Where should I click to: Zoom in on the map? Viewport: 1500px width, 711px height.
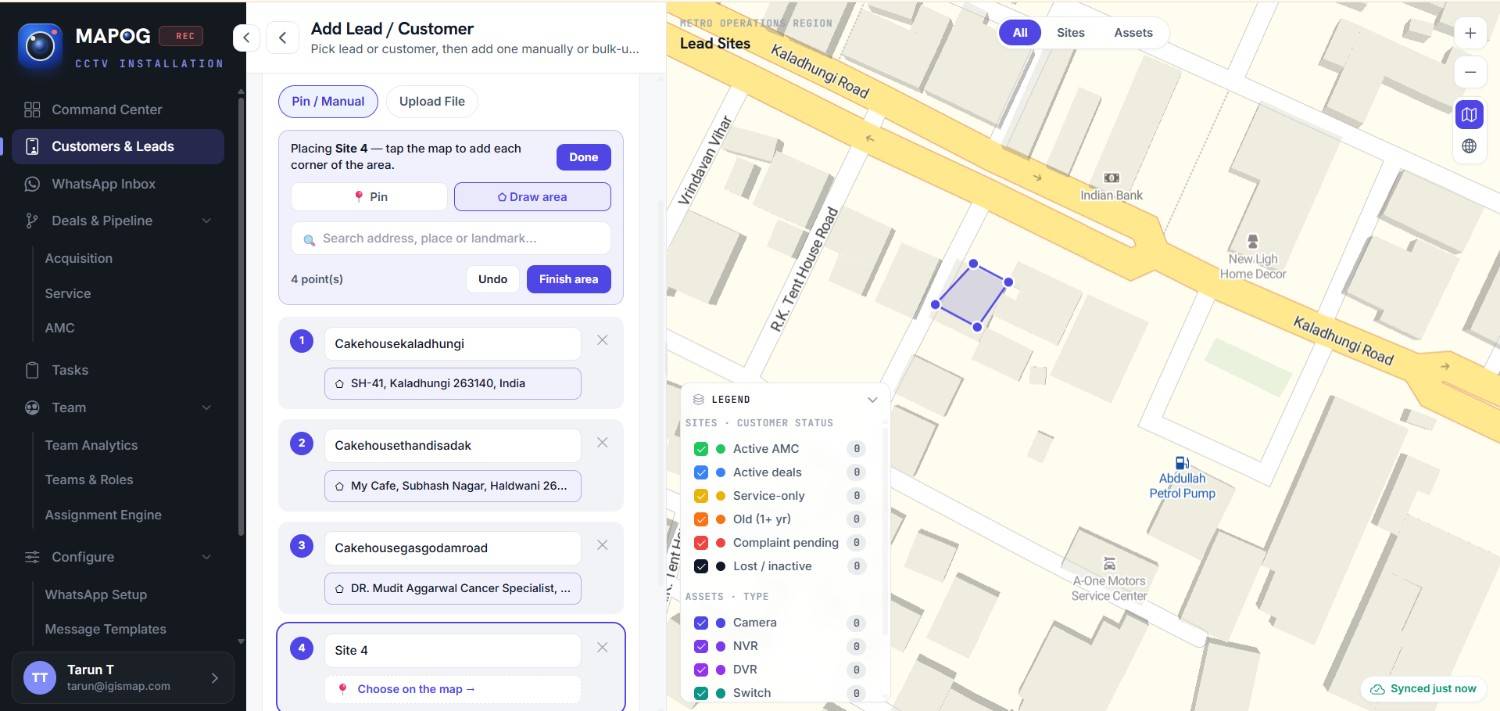tap(1470, 33)
